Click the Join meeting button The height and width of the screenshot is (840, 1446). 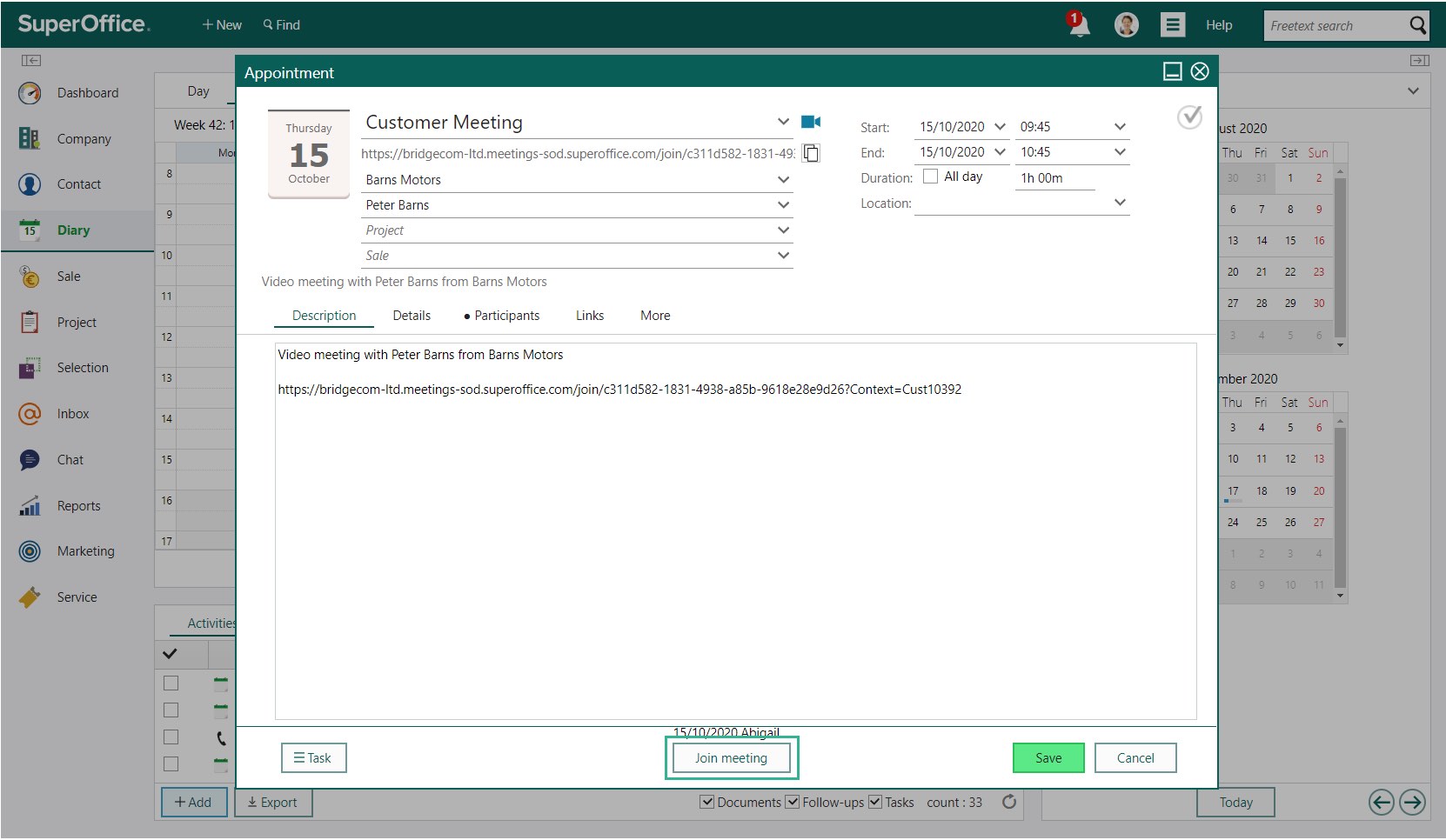point(731,758)
